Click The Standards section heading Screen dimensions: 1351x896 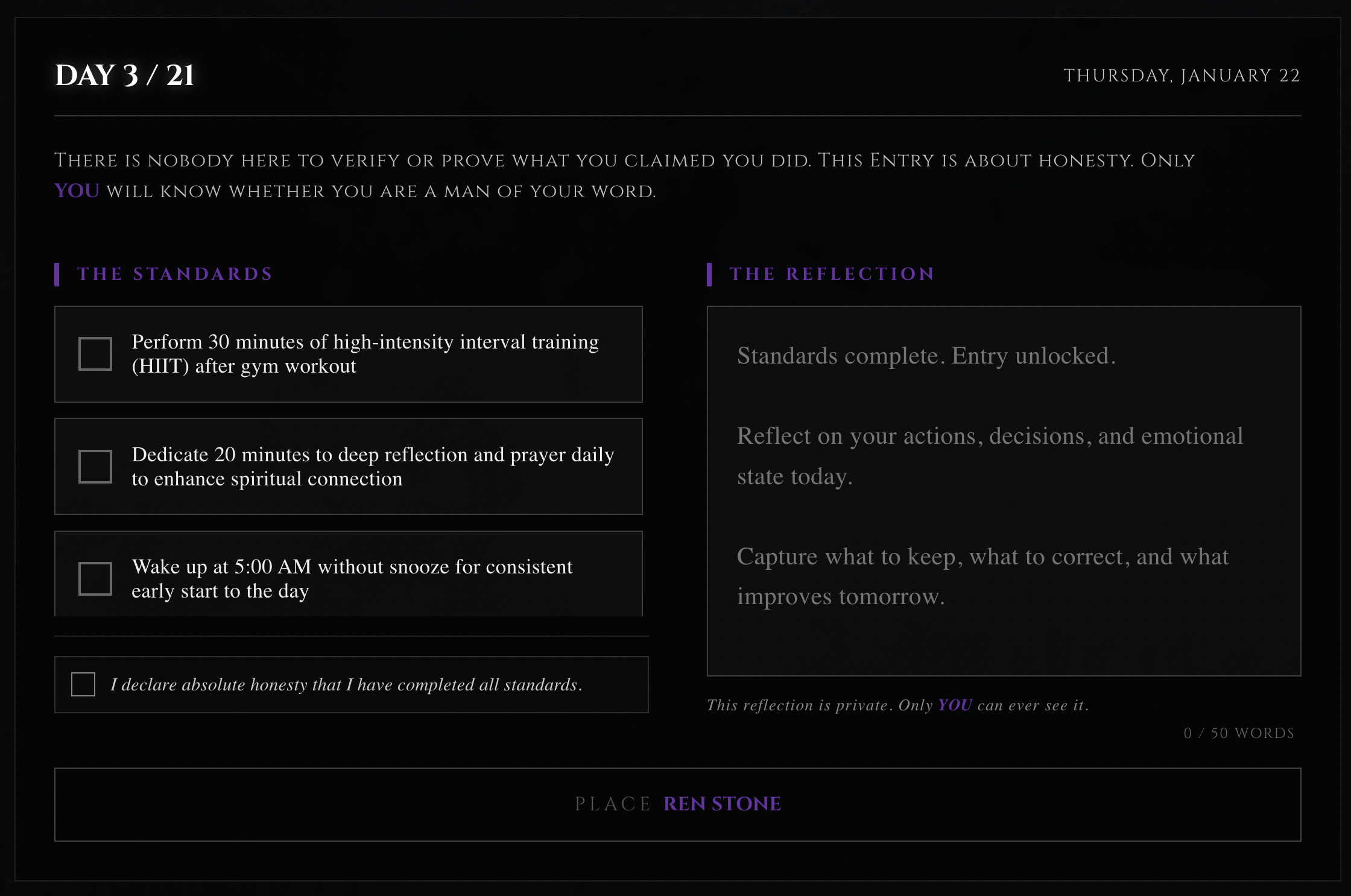point(175,274)
